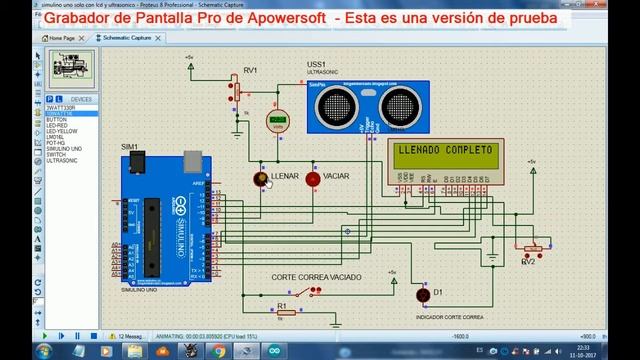Open the 12 Messages warning log

pos(126,336)
